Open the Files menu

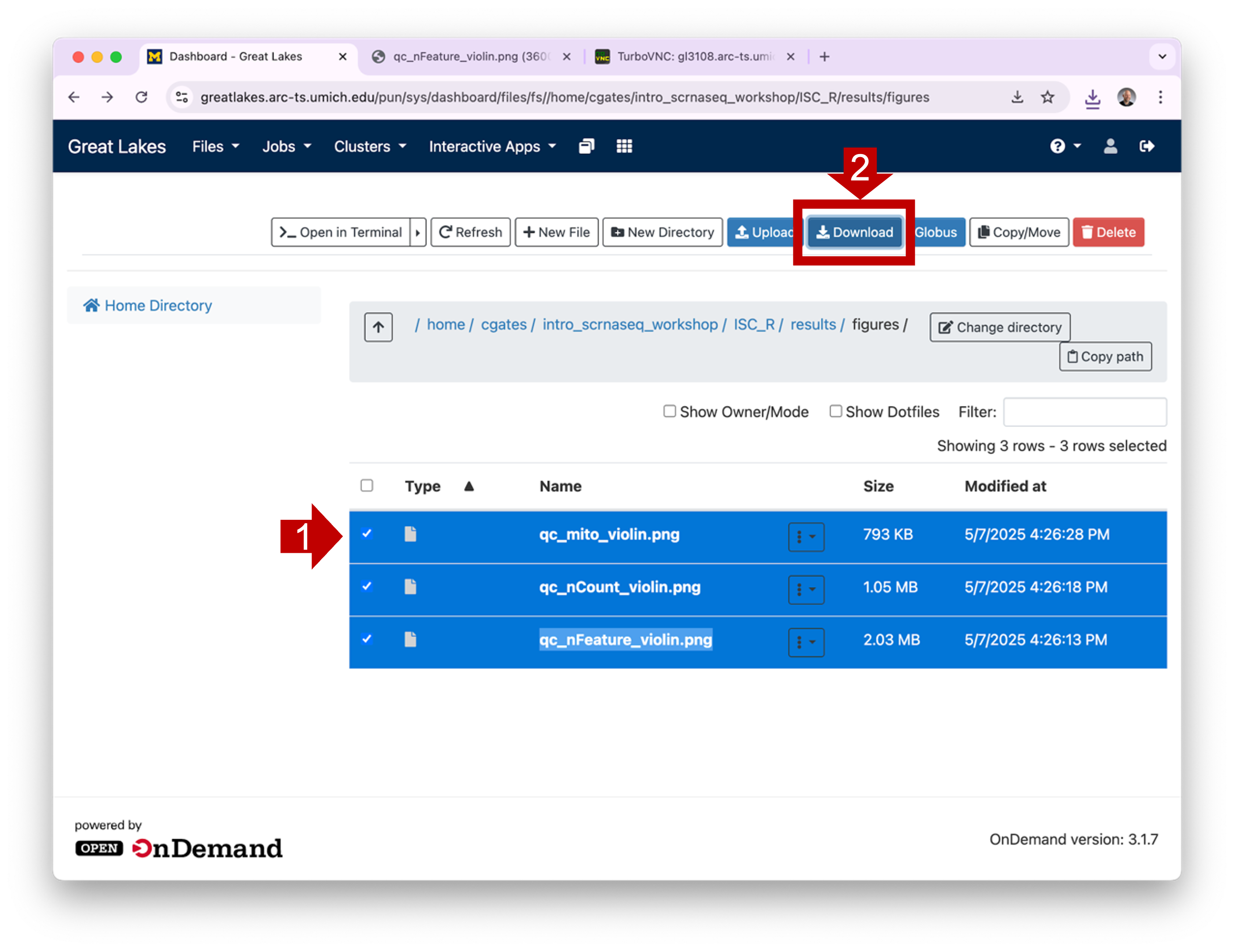tap(215, 147)
